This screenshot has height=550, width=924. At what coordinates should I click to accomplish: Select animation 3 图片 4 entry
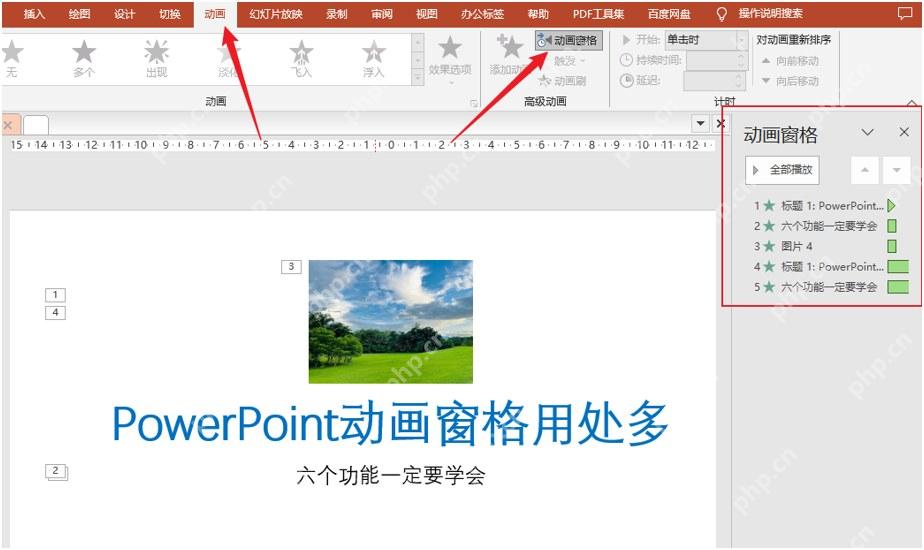pyautogui.click(x=825, y=246)
